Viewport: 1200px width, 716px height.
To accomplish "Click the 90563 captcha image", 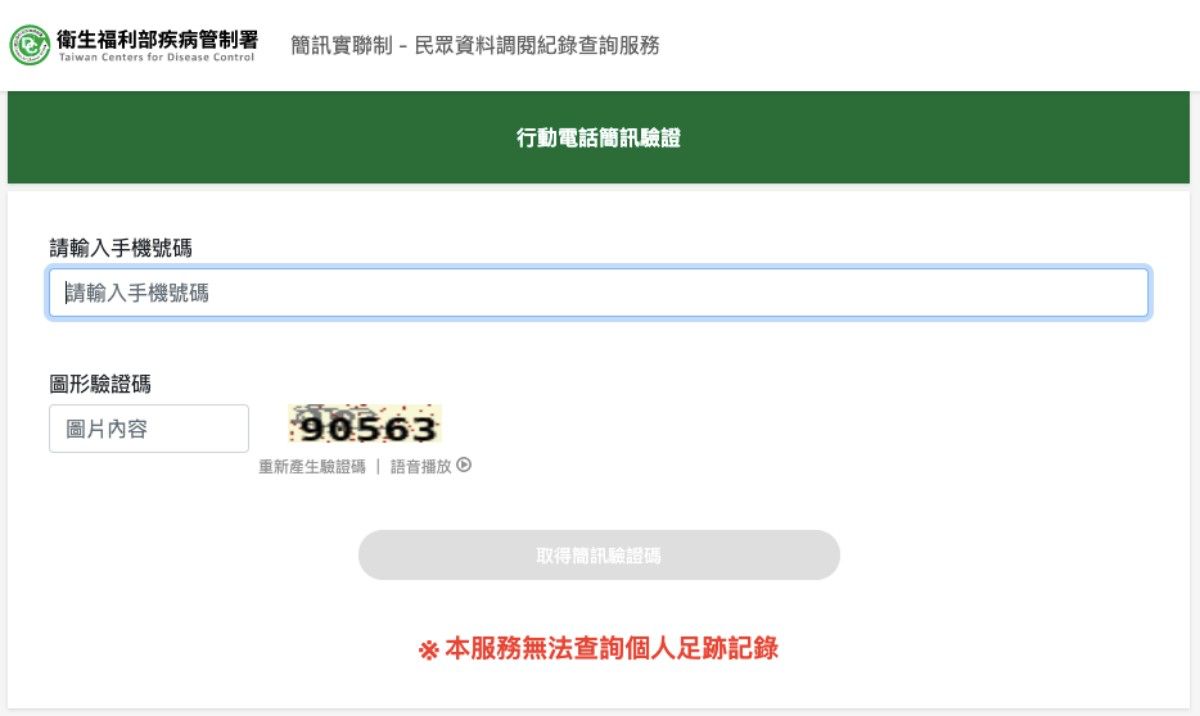I will coord(365,425).
